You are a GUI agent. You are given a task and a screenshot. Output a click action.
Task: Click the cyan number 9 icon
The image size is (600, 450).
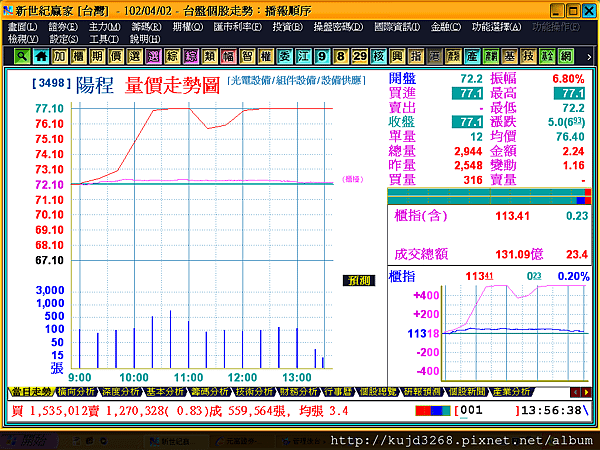pos(322,57)
